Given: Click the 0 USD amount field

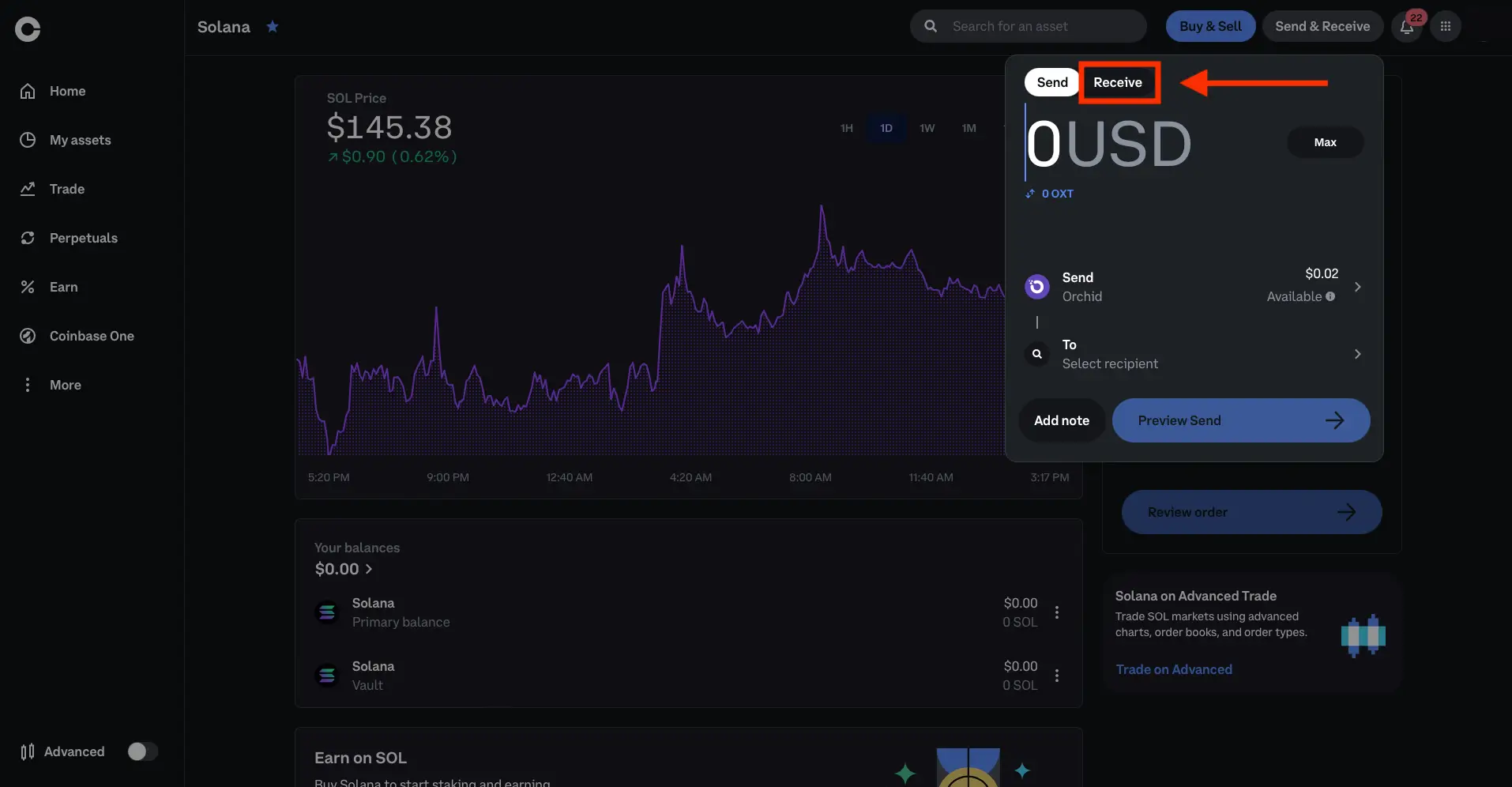Looking at the screenshot, I should point(1109,145).
